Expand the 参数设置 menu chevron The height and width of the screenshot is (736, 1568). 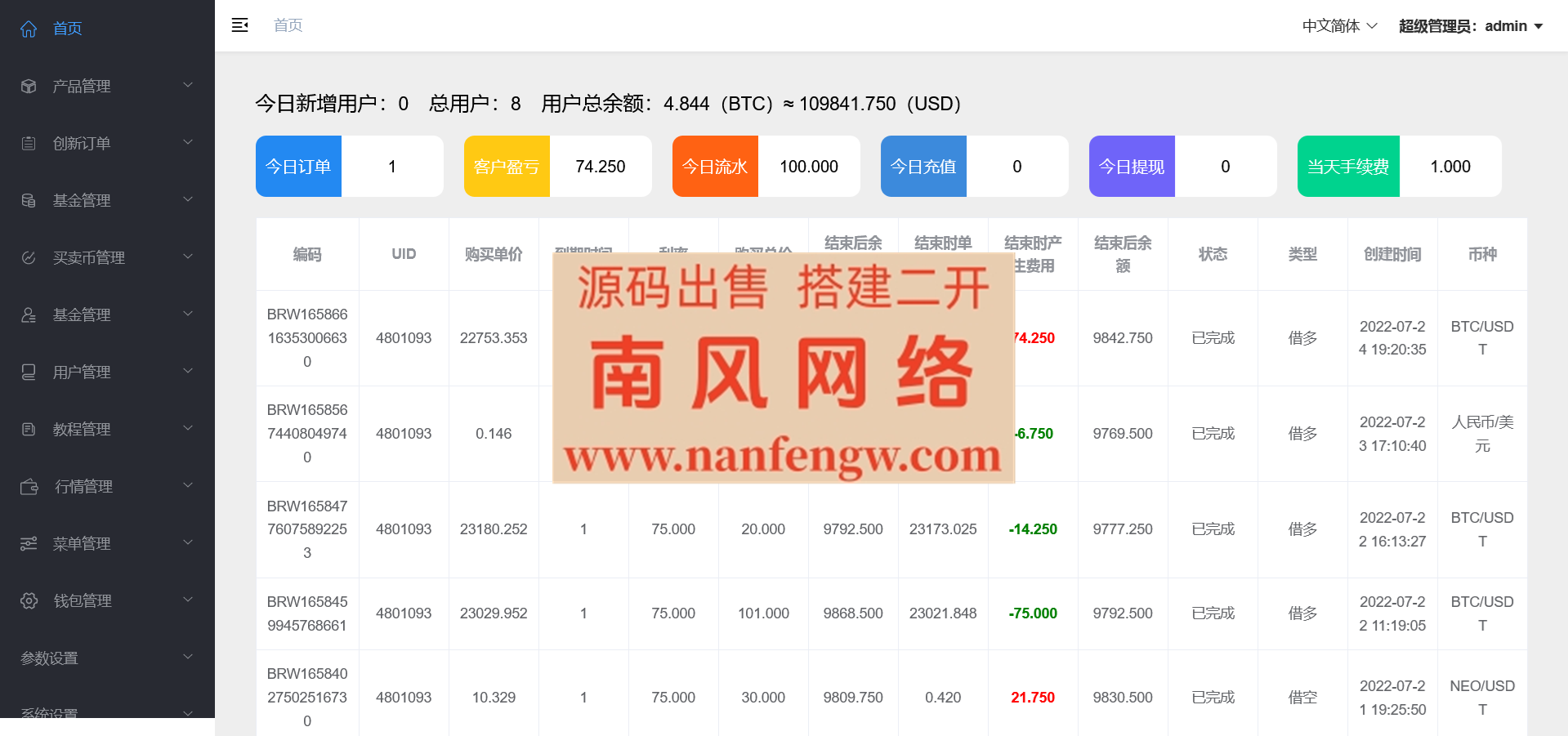click(x=188, y=657)
